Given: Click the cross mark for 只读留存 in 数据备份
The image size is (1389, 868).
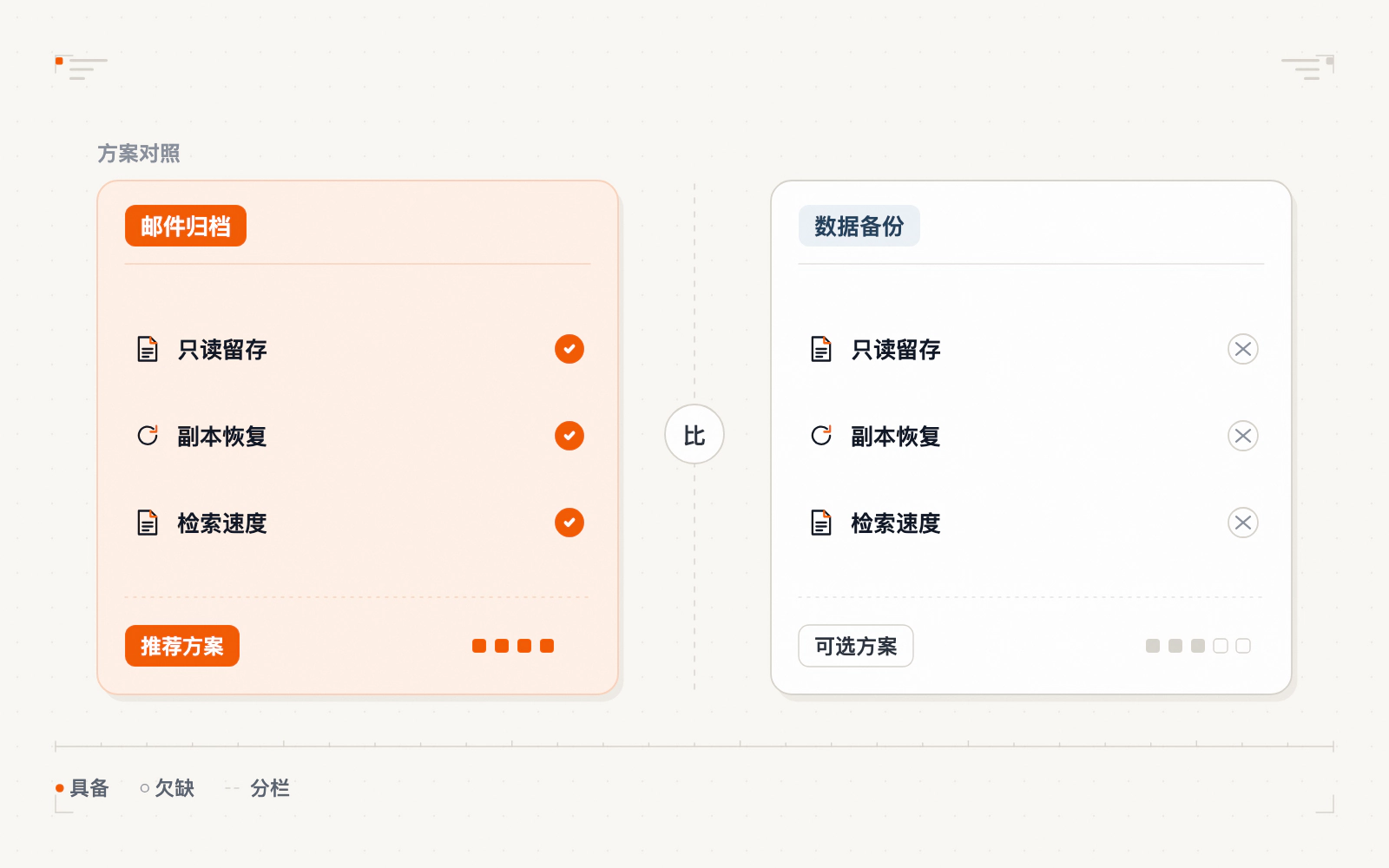Looking at the screenshot, I should (1243, 349).
